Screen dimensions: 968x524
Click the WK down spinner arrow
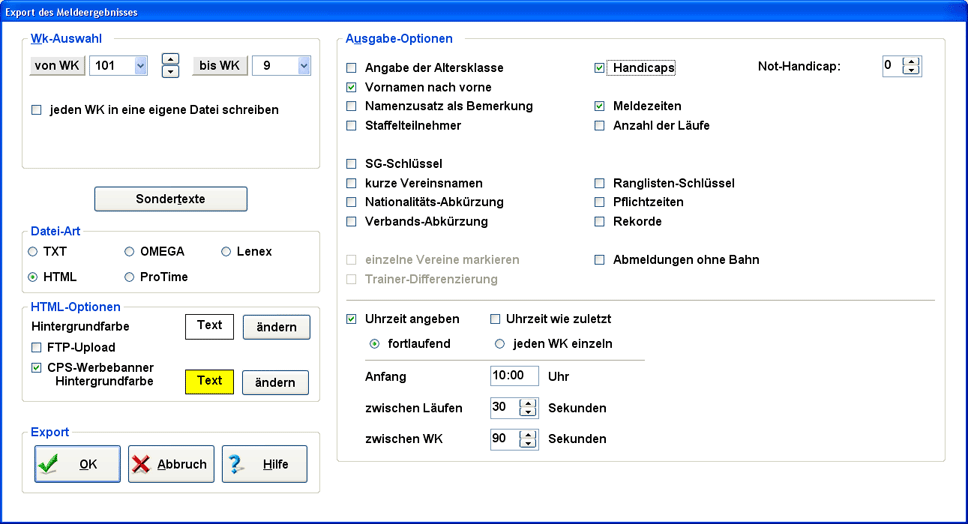point(170,72)
